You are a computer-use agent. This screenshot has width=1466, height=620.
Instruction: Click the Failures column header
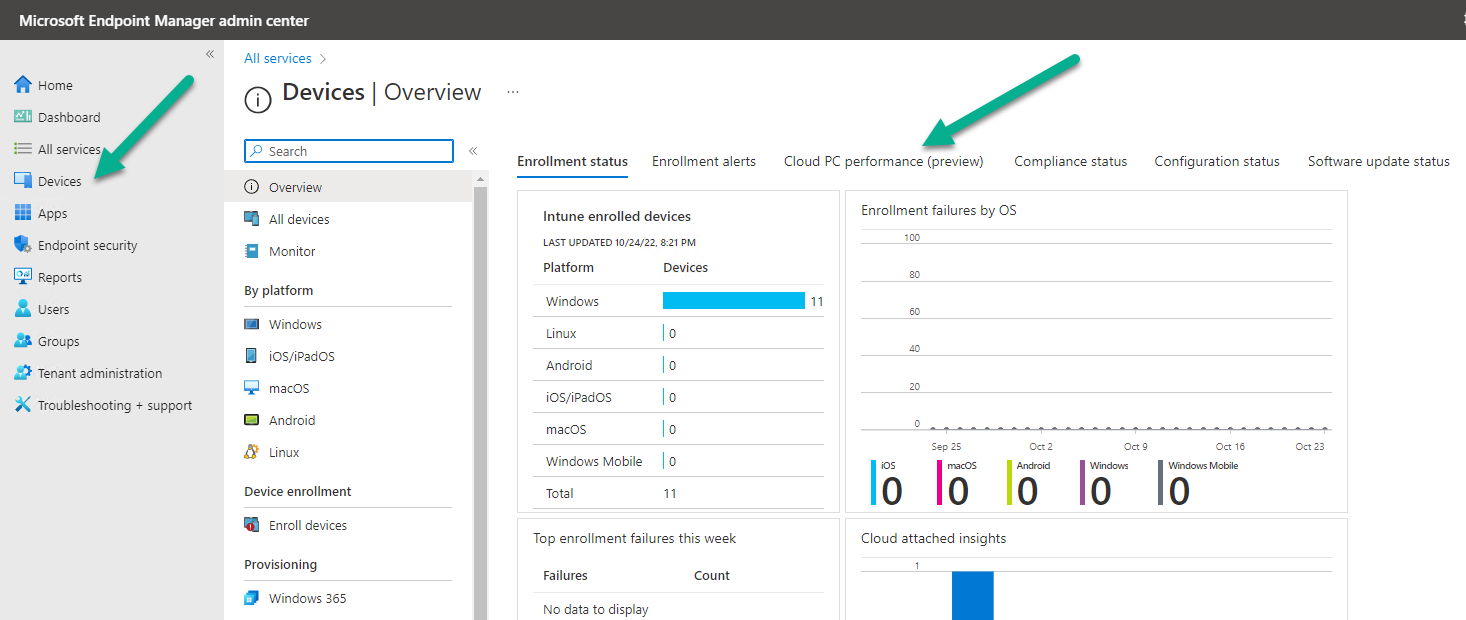565,575
